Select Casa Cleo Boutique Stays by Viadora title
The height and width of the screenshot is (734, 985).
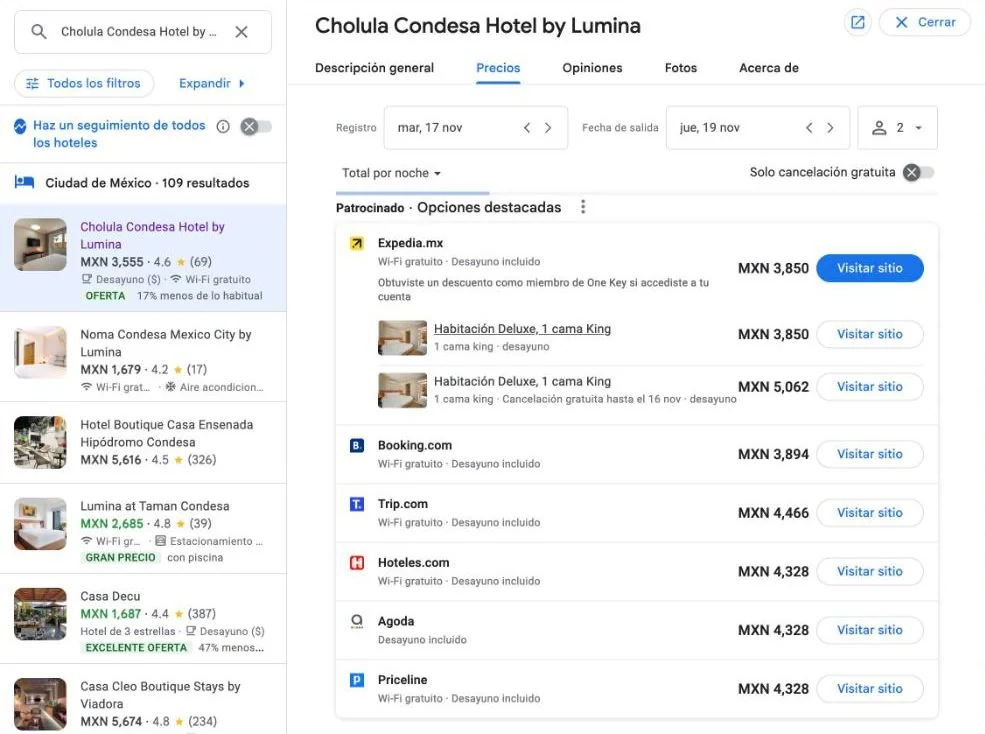point(160,695)
